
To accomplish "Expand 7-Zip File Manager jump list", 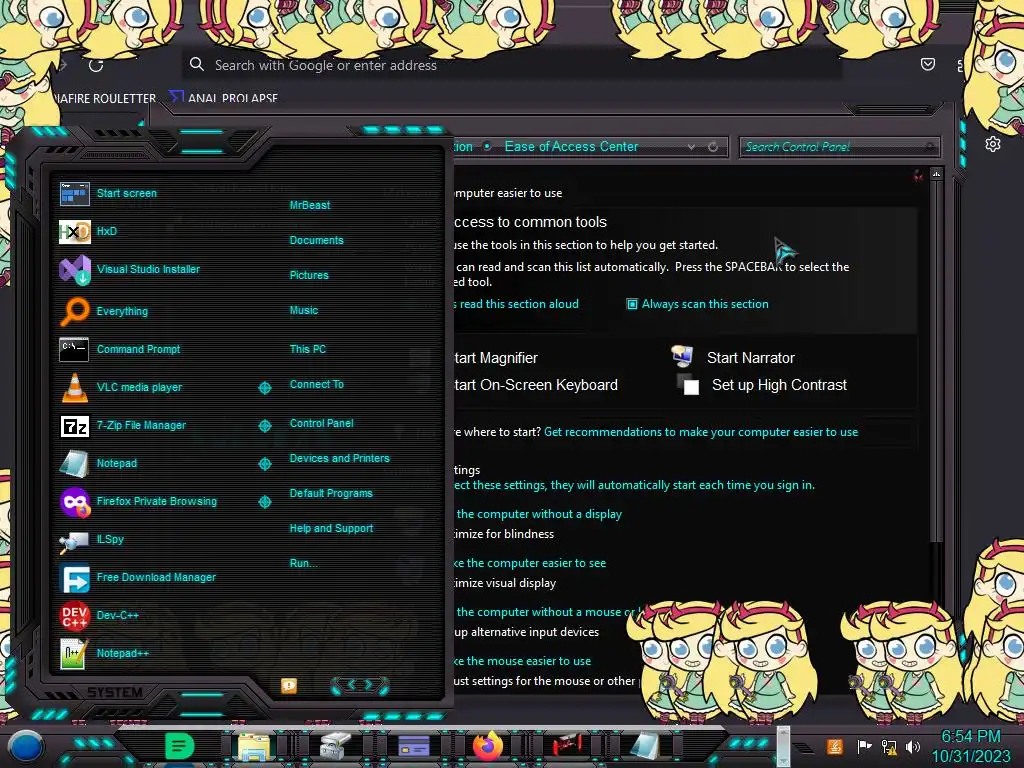I will pyautogui.click(x=264, y=426).
